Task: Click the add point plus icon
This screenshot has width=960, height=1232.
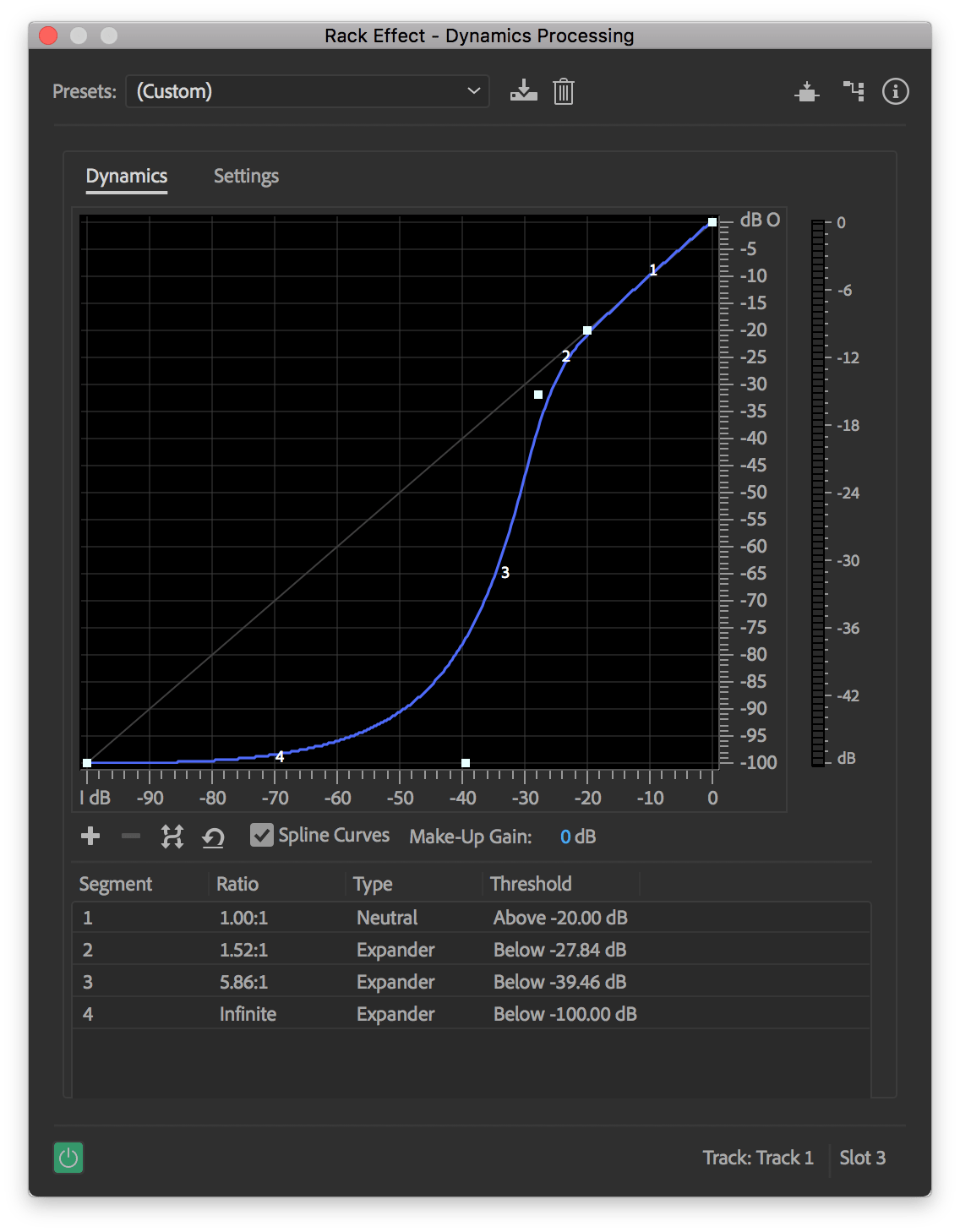Action: [90, 837]
